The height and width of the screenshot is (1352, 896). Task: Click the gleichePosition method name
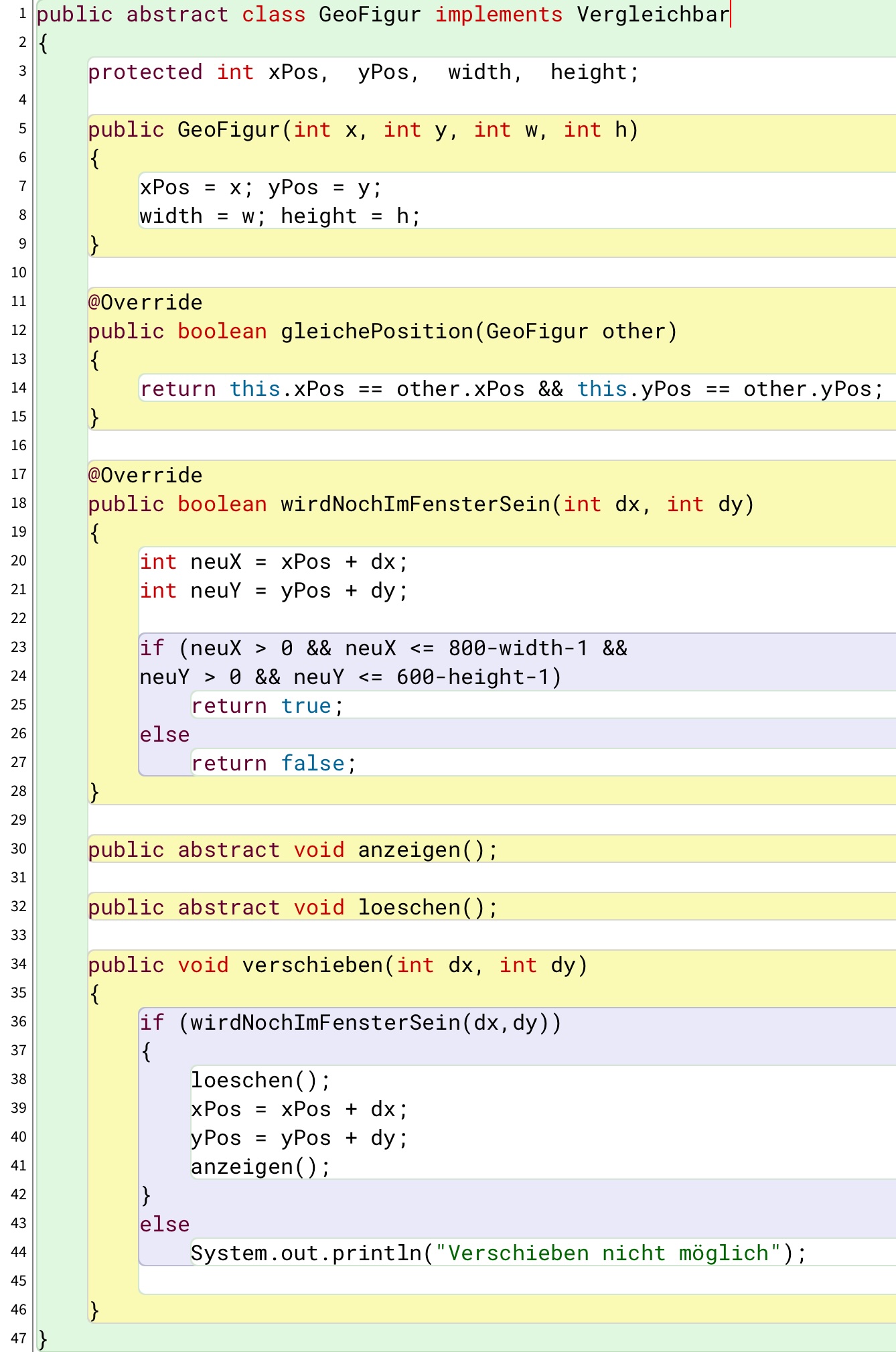(x=376, y=332)
